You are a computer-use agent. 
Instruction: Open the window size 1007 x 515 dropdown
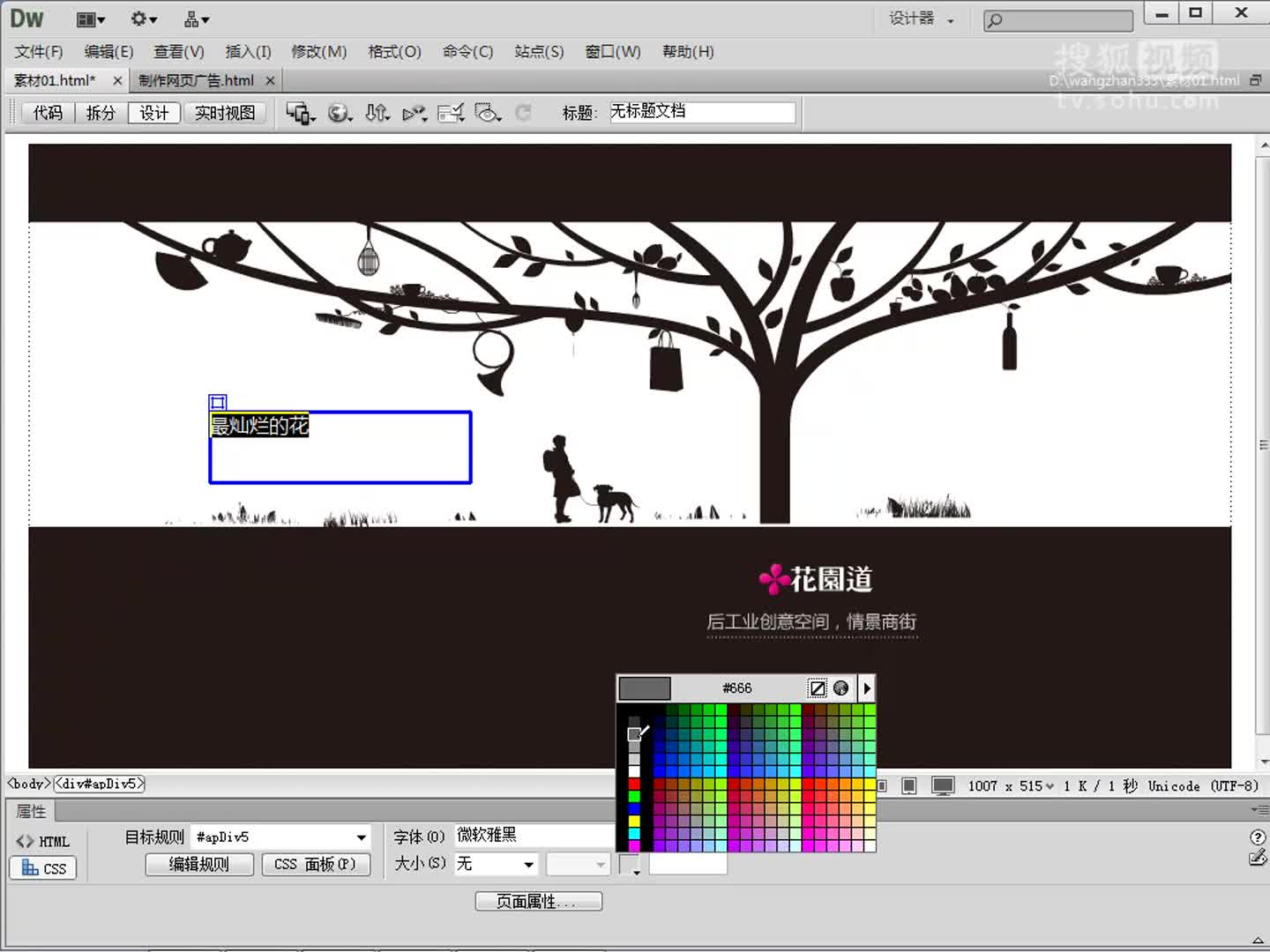tap(1011, 785)
